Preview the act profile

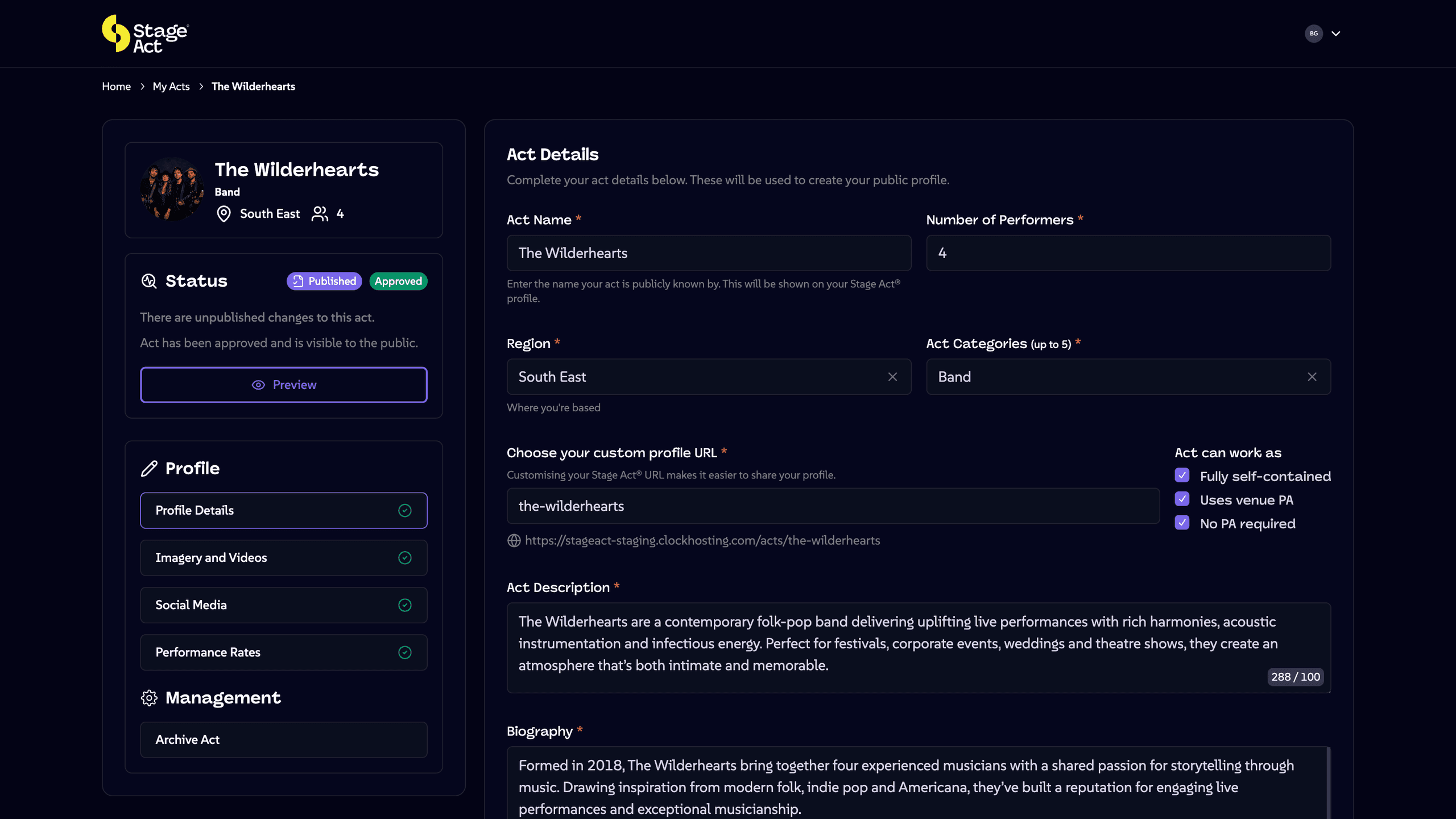click(284, 385)
